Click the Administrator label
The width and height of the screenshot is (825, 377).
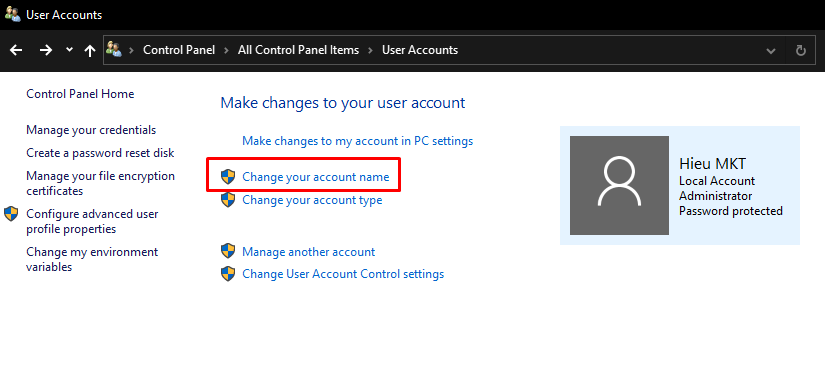pos(716,196)
